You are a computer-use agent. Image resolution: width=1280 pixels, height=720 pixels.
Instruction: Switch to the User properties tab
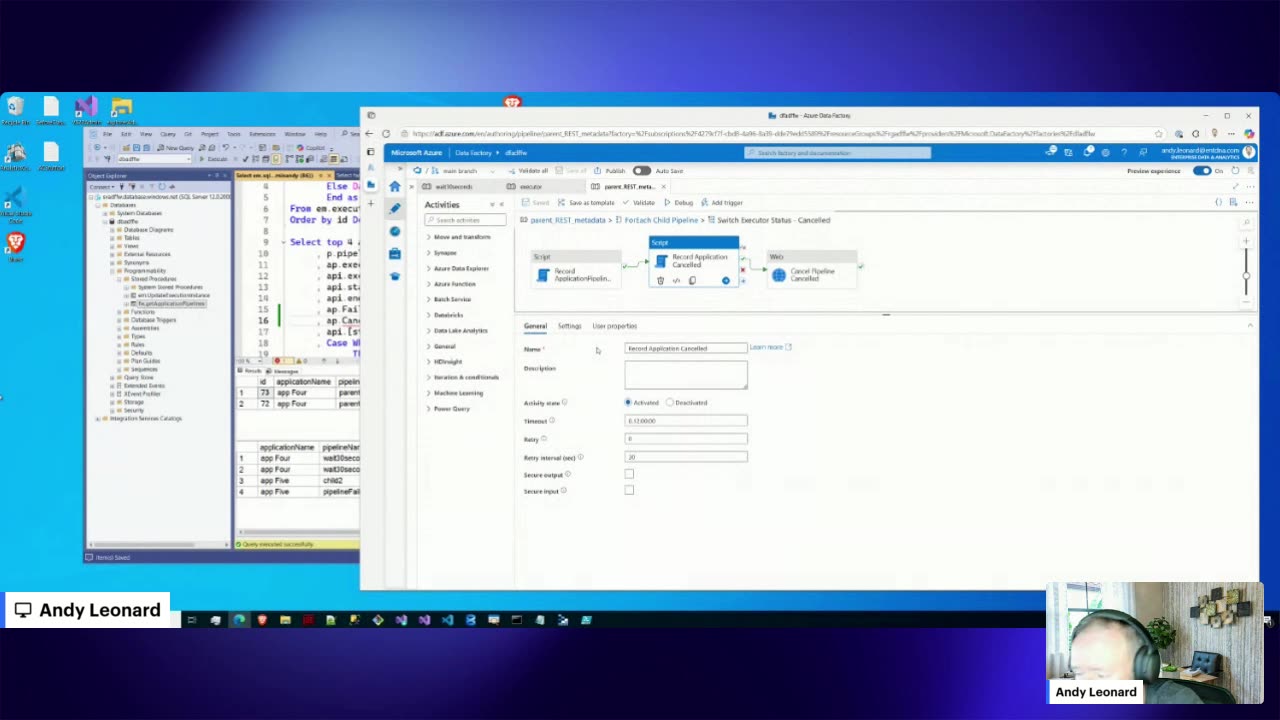pyautogui.click(x=614, y=326)
